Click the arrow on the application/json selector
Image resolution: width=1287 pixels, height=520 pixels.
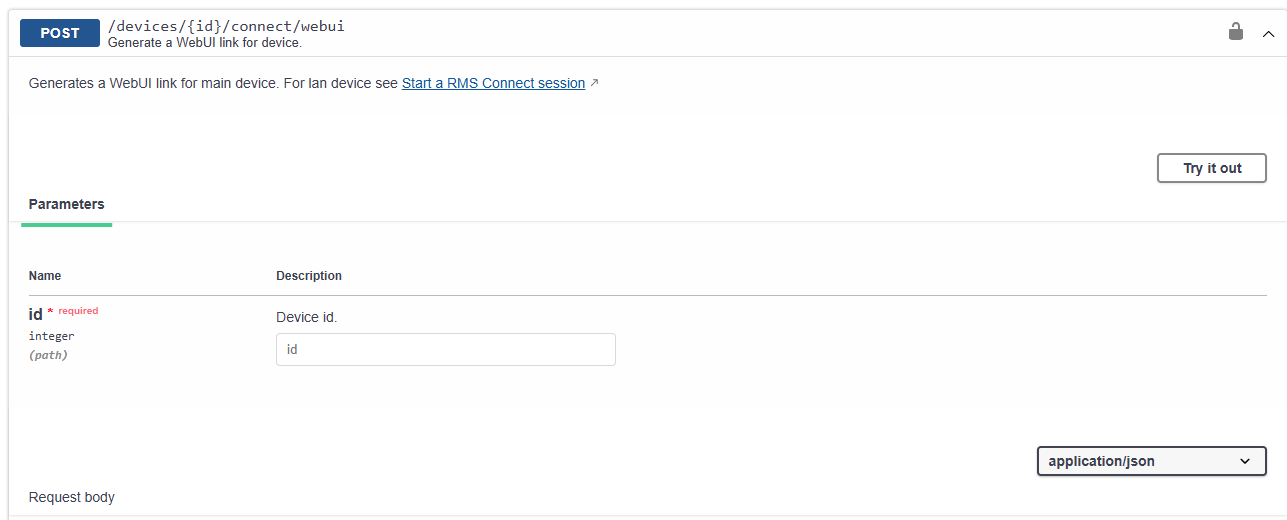point(1245,461)
